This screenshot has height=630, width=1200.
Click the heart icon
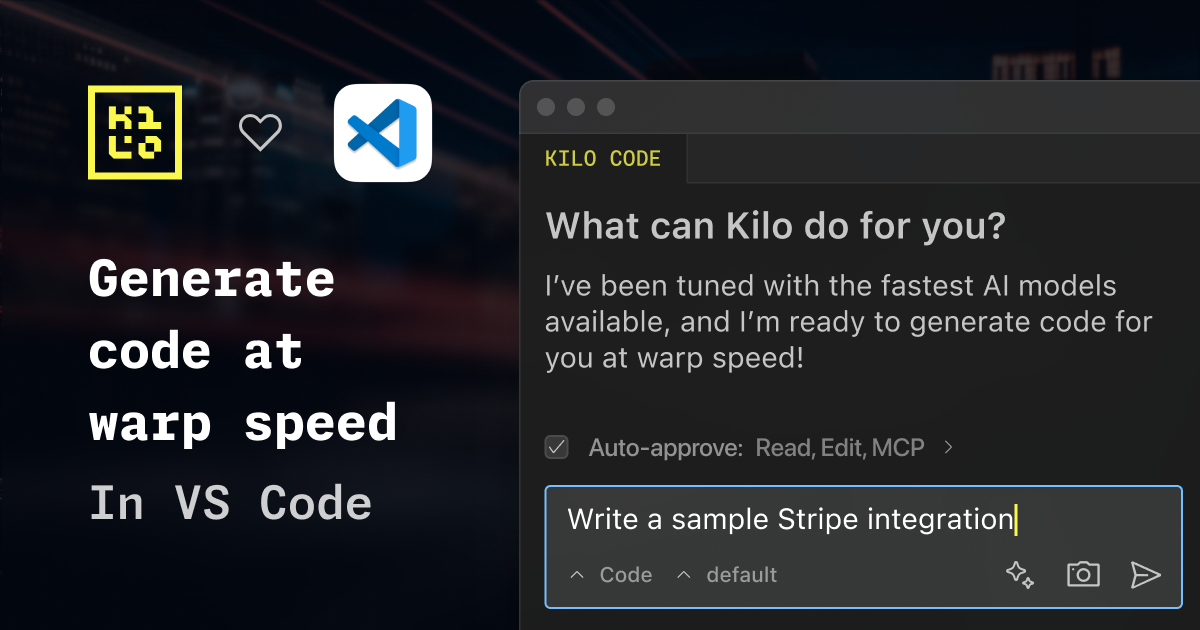click(261, 131)
